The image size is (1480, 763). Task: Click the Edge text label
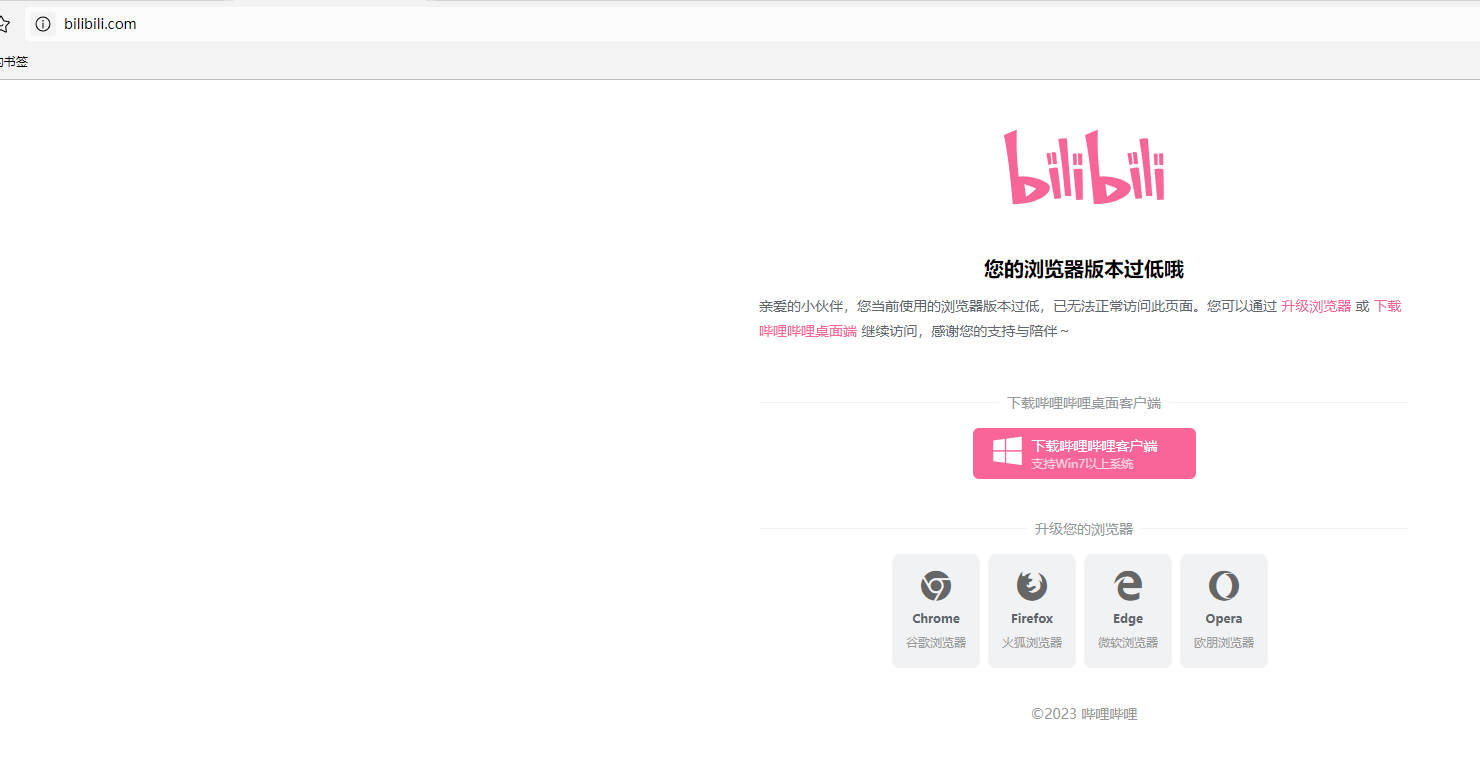pos(1128,619)
